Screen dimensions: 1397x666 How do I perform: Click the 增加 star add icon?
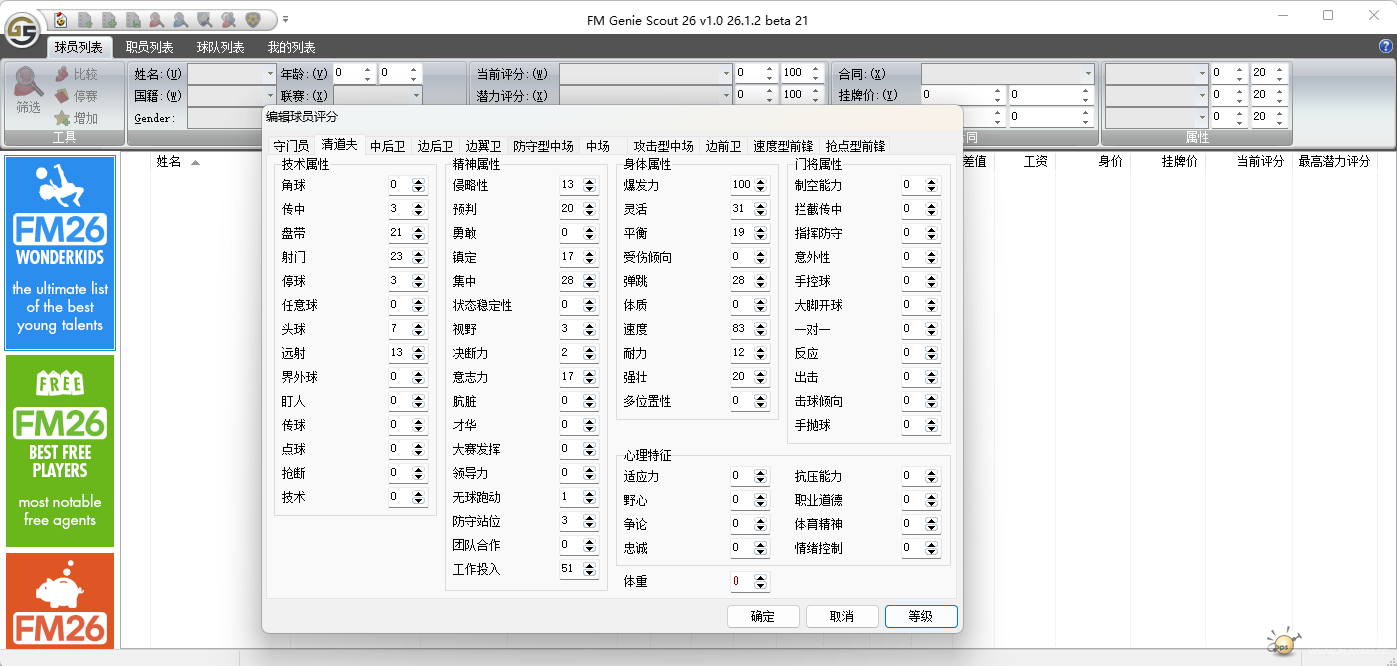pyautogui.click(x=62, y=118)
